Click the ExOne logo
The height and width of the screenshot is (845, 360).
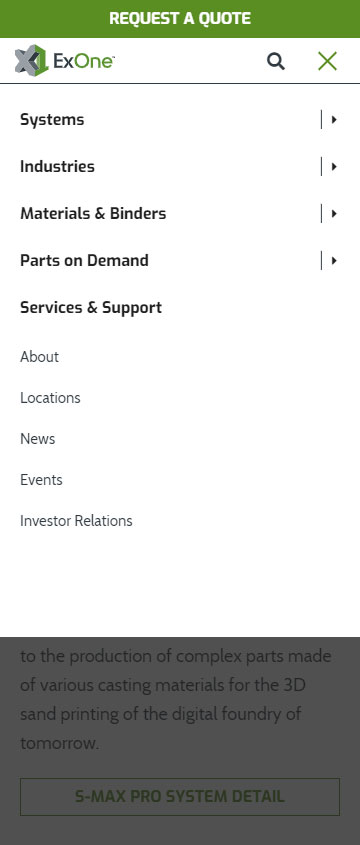(64, 61)
